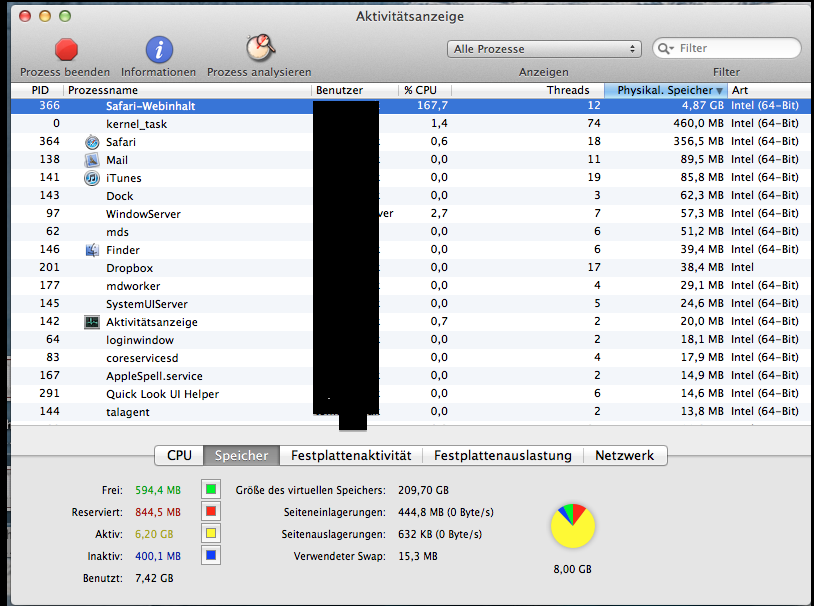
Task: Click the Benutzt value 7,42 GB
Action: pos(154,578)
